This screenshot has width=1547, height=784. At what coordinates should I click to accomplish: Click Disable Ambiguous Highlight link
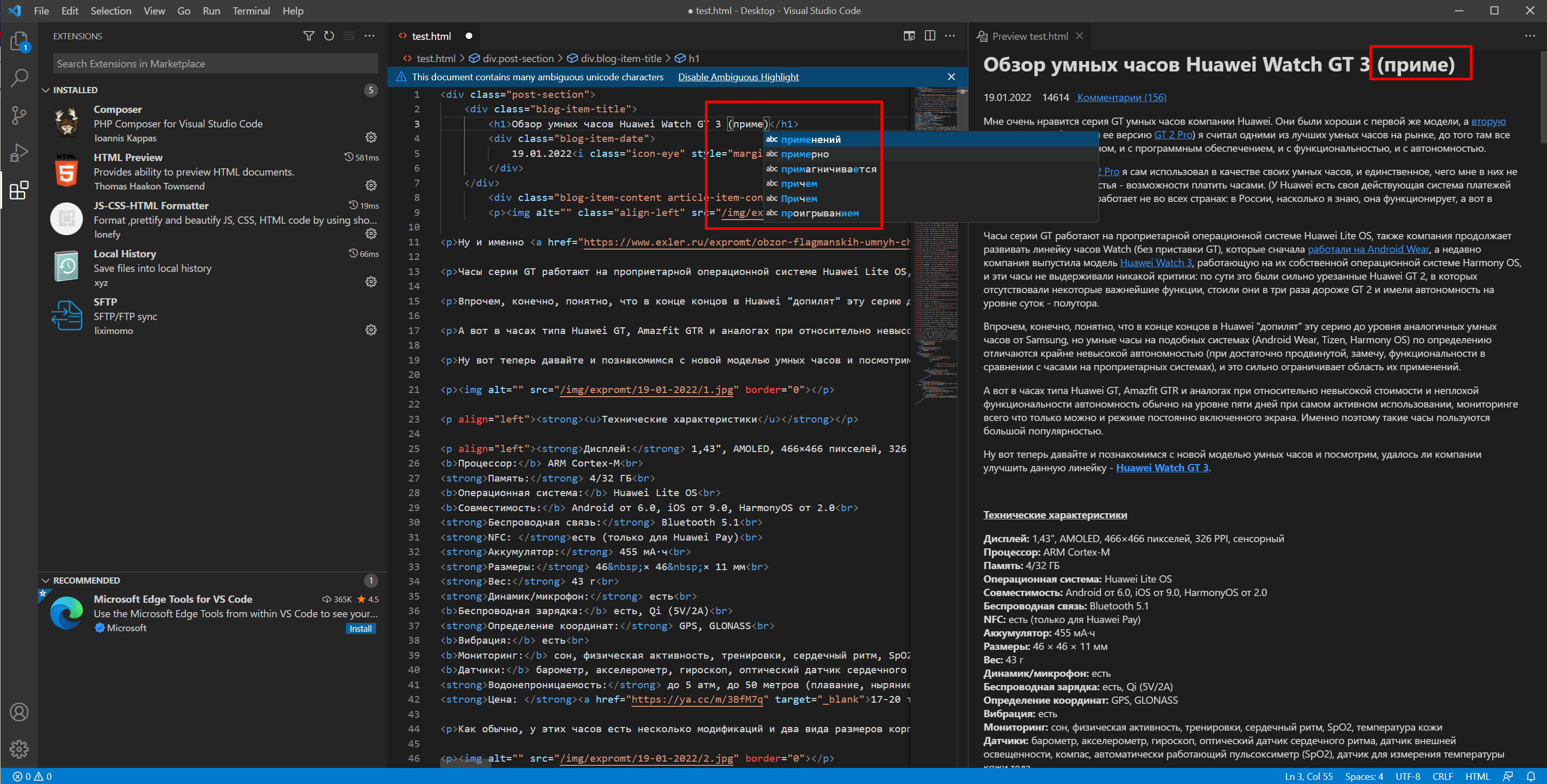(x=738, y=77)
